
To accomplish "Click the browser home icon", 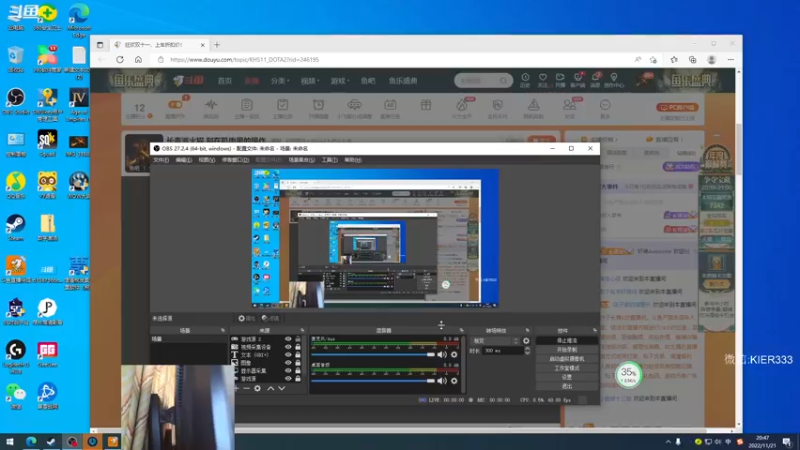I will click(138, 60).
